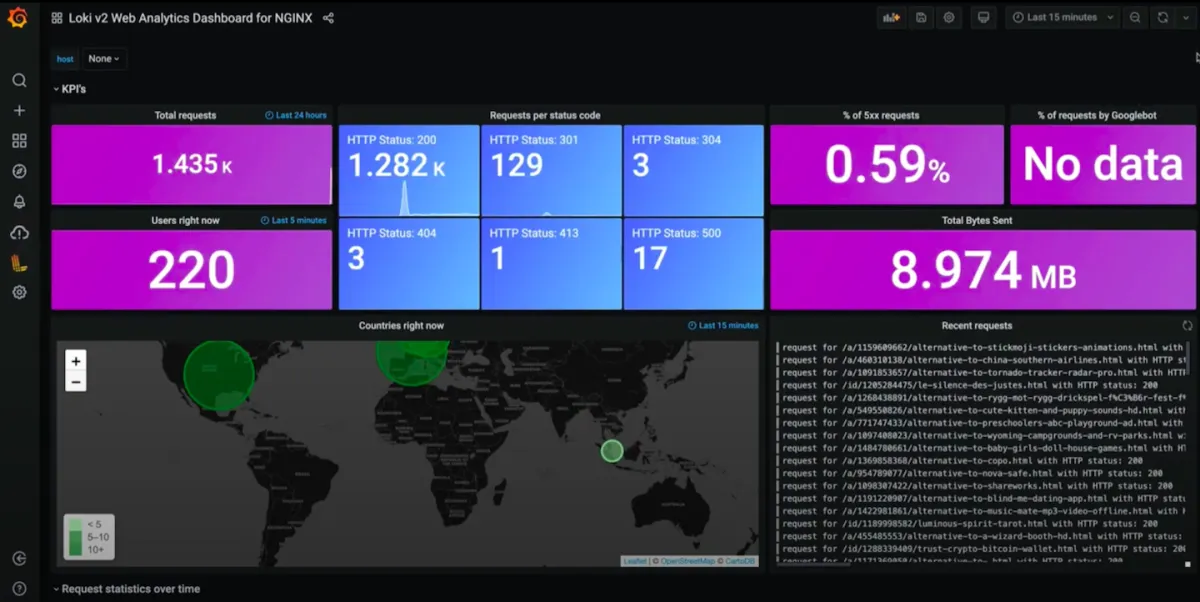1200x602 pixels.
Task: Click the HTTP Status: 404 stat tile
Action: click(409, 264)
